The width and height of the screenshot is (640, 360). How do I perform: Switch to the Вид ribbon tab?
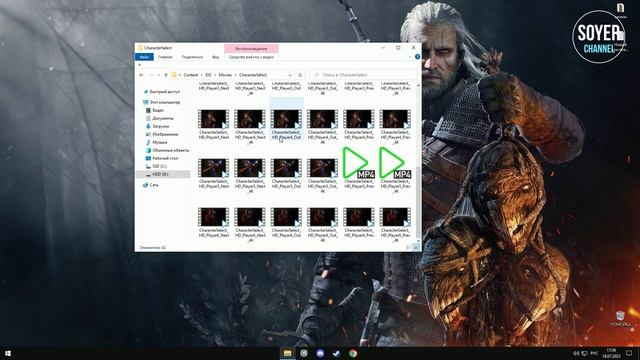(x=216, y=57)
